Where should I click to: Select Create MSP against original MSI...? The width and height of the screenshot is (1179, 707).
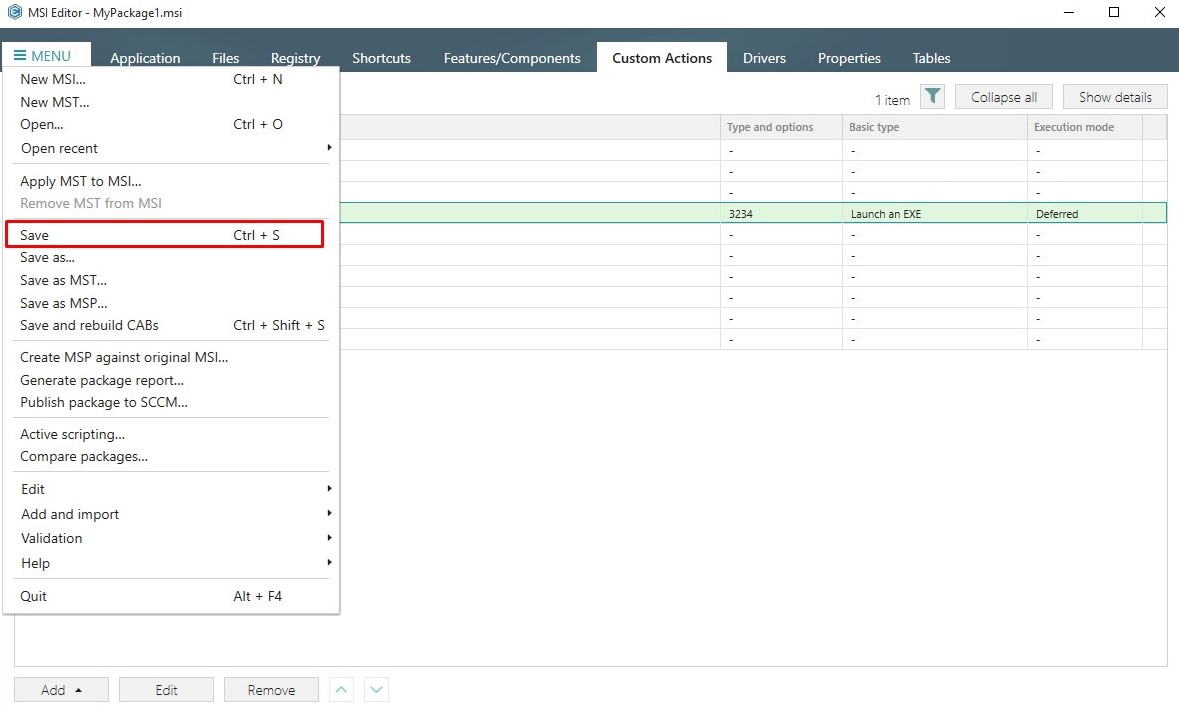point(171,357)
